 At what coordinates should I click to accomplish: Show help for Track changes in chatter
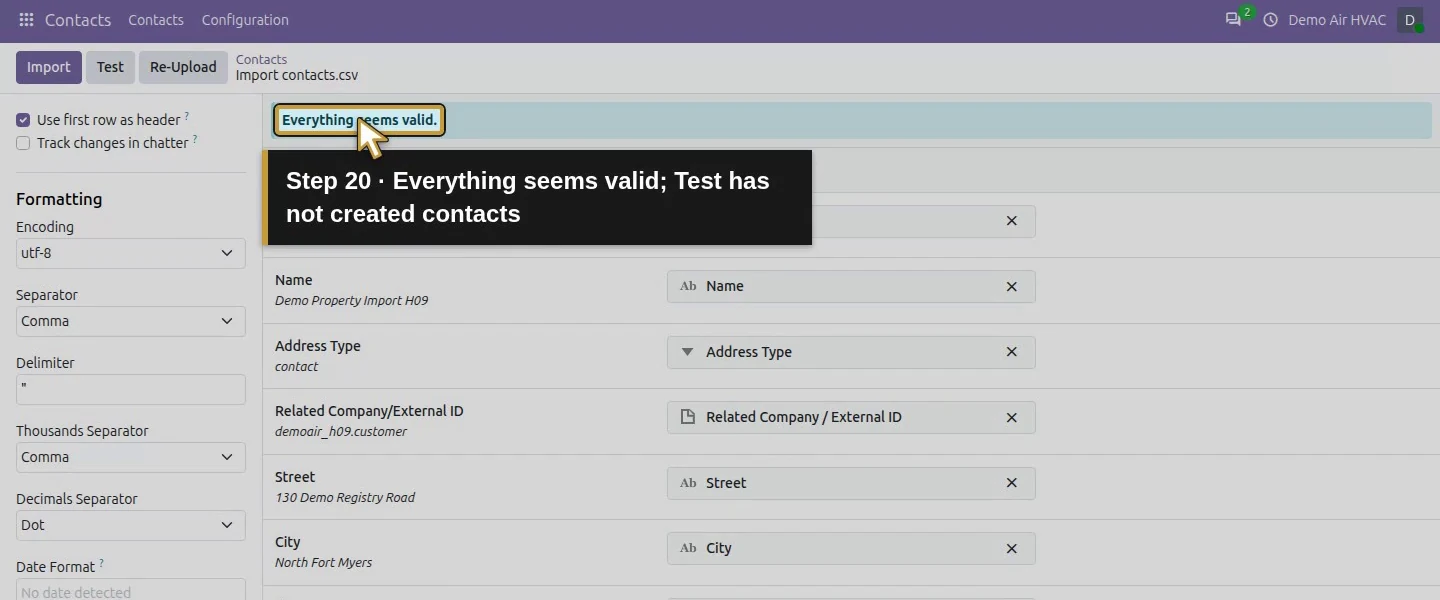coord(195,139)
